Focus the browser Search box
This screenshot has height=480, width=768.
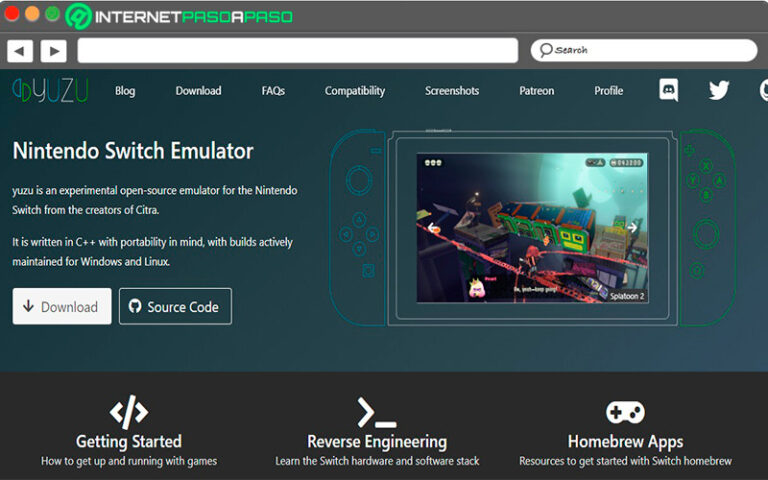pos(643,50)
